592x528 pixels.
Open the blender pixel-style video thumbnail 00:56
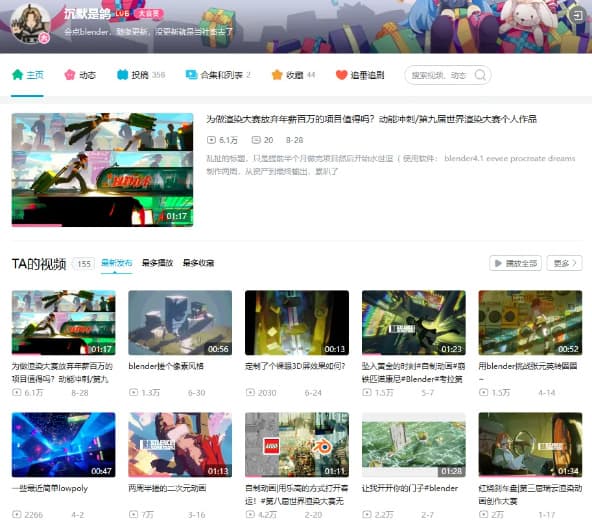point(180,323)
